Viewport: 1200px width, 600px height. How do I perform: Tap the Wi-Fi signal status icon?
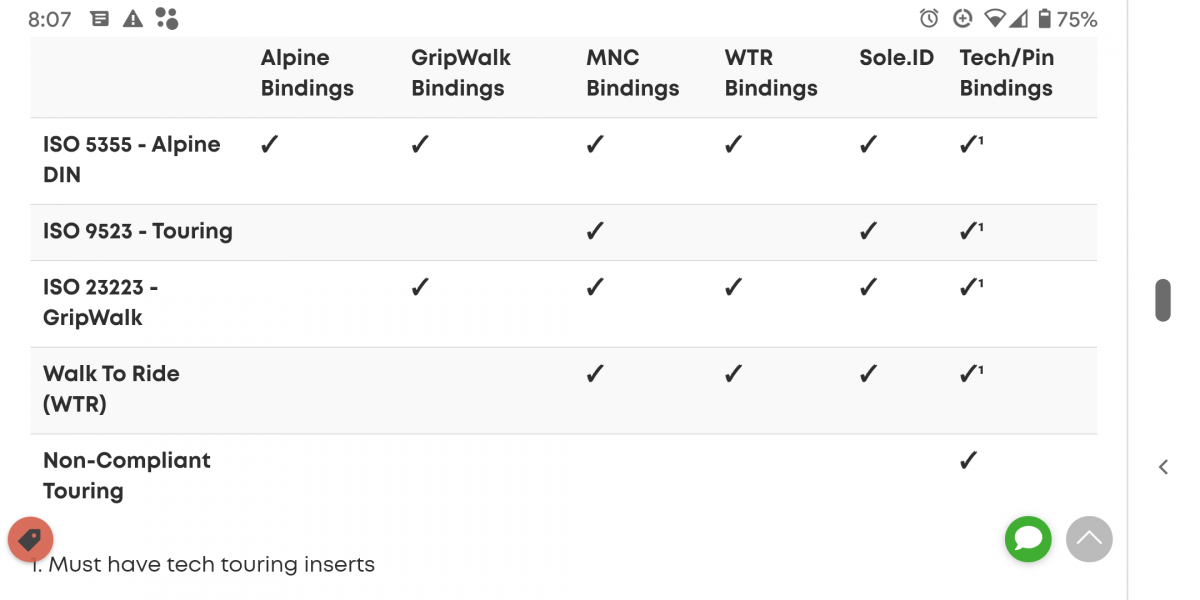pos(995,19)
